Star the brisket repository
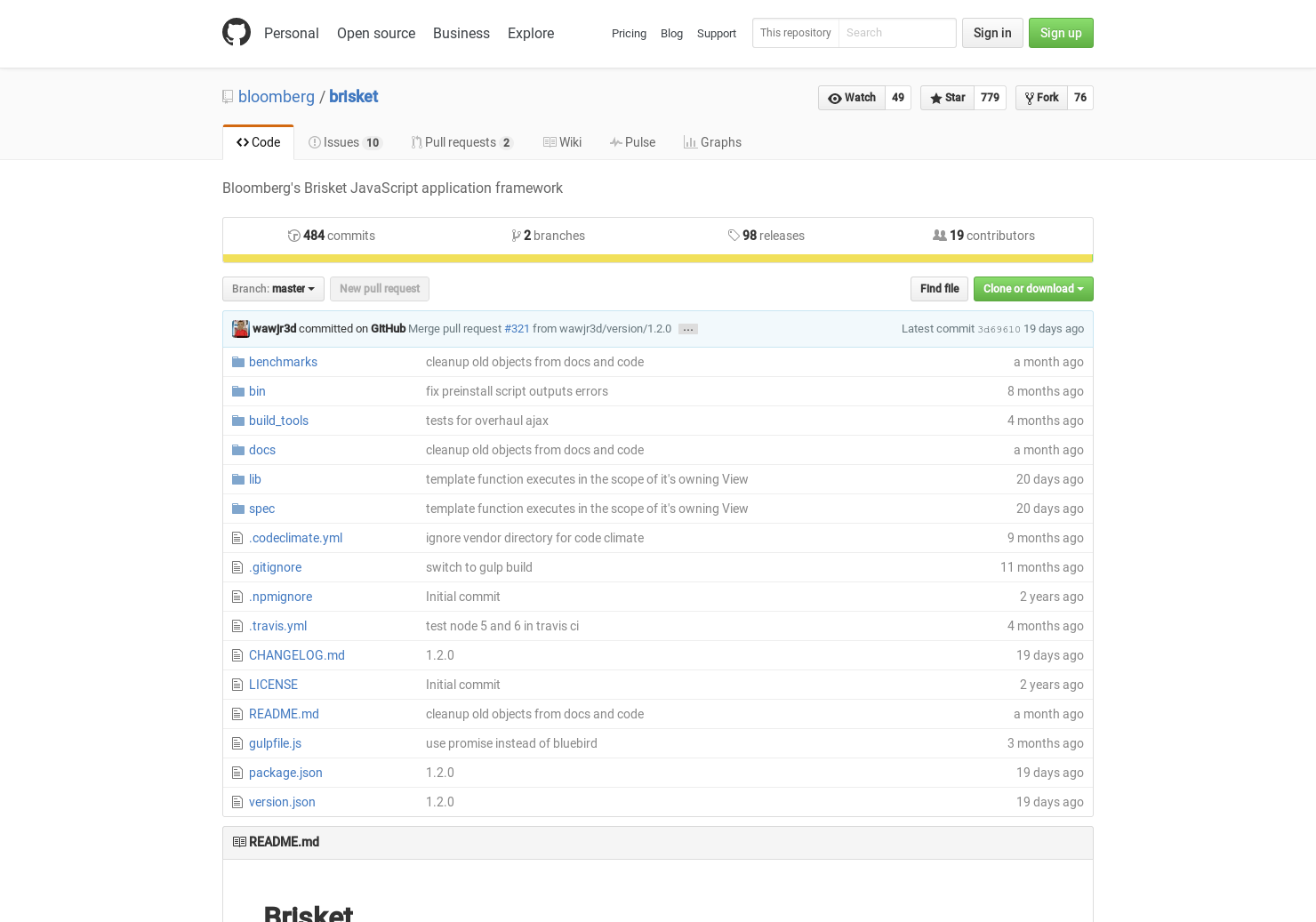 pyautogui.click(x=948, y=98)
